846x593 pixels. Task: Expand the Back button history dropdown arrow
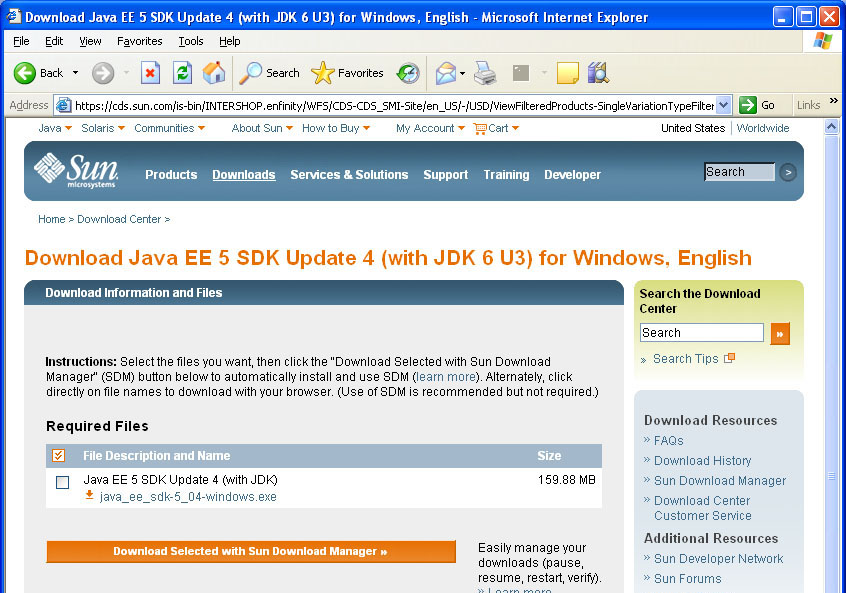pos(75,73)
